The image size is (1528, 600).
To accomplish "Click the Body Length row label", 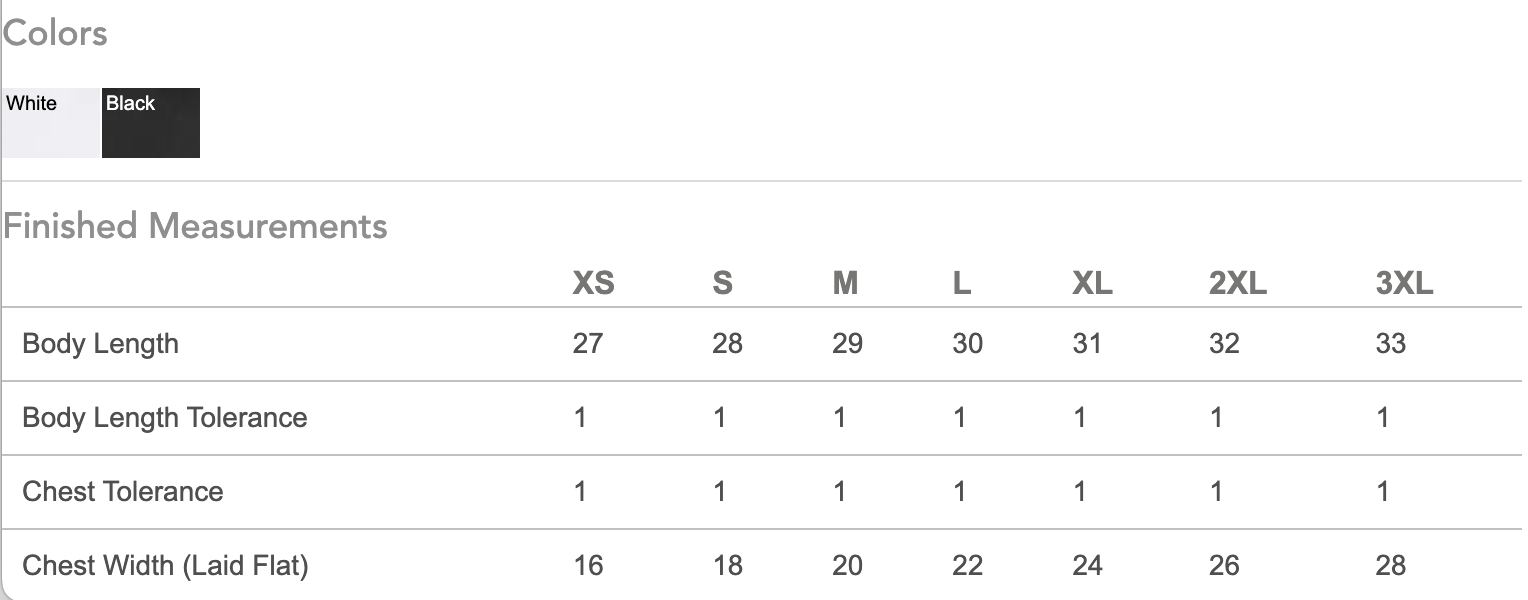I will click(x=100, y=344).
